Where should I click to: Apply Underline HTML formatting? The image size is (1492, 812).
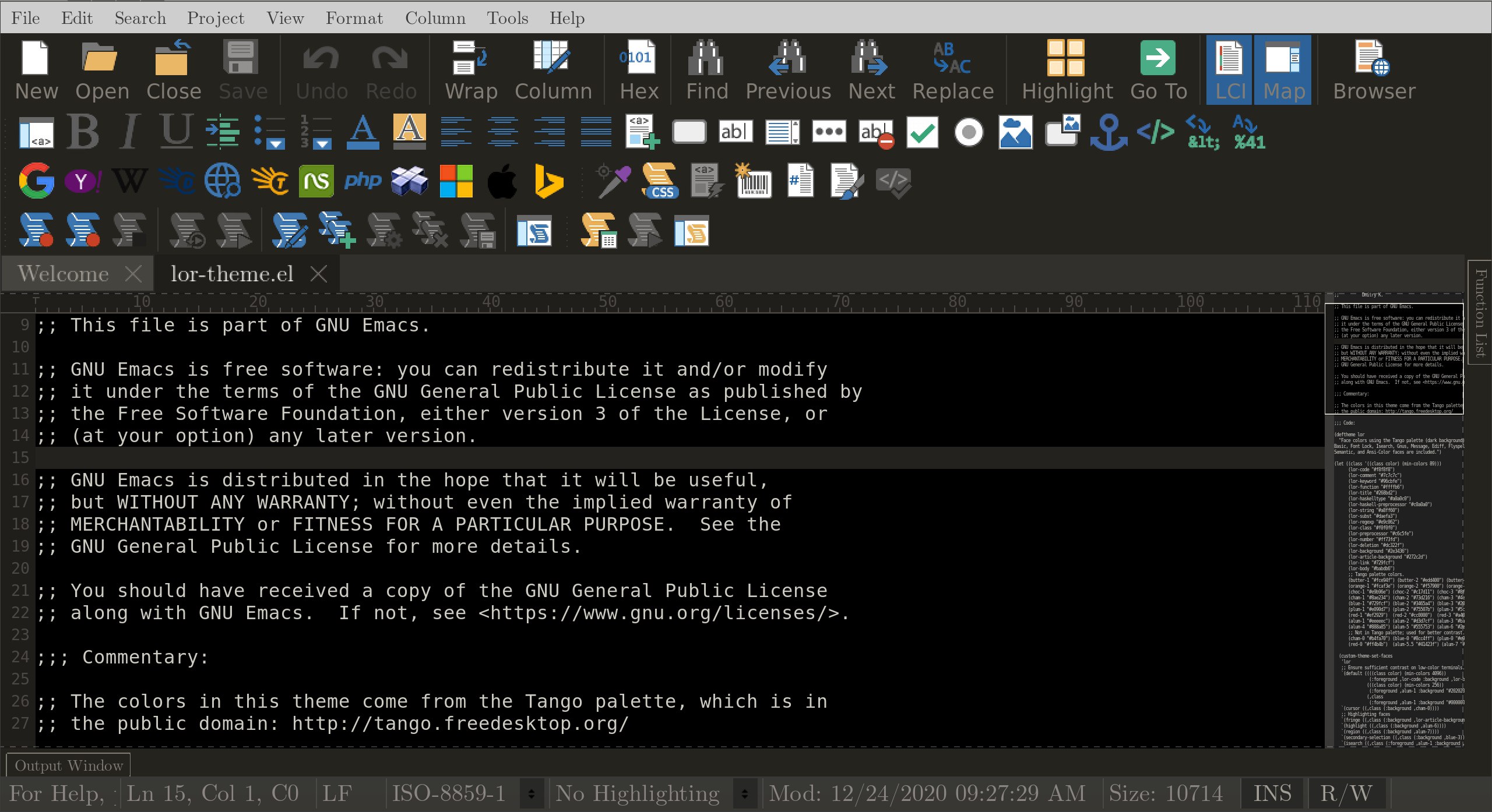(176, 132)
